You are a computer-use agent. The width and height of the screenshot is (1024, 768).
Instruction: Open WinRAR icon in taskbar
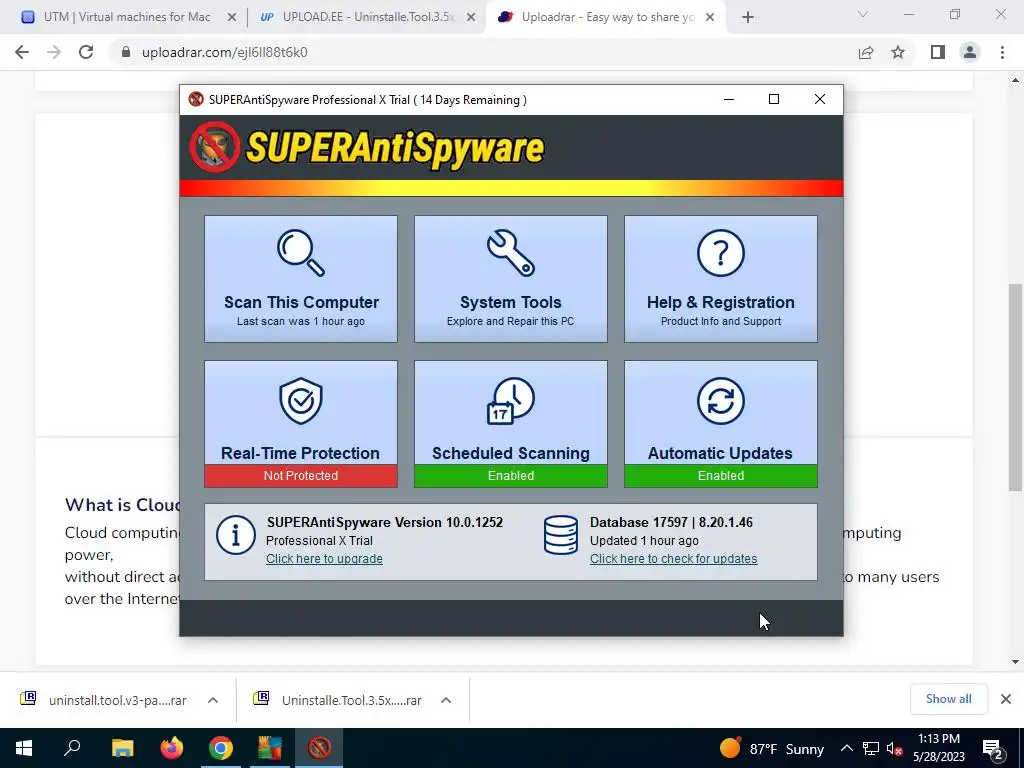point(270,748)
